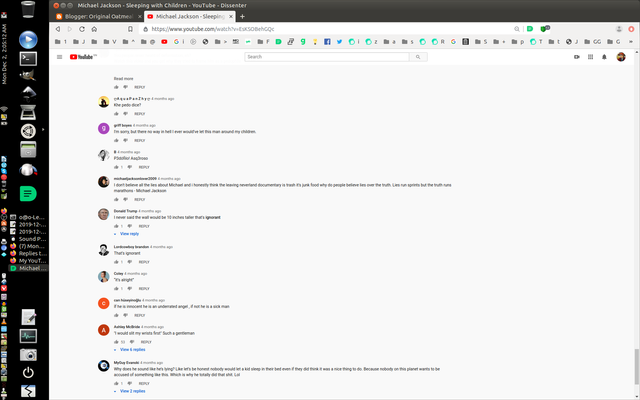The image size is (640, 400).
Task: Reply to the michaeljacksonlover2009 comment
Action: 140,200
